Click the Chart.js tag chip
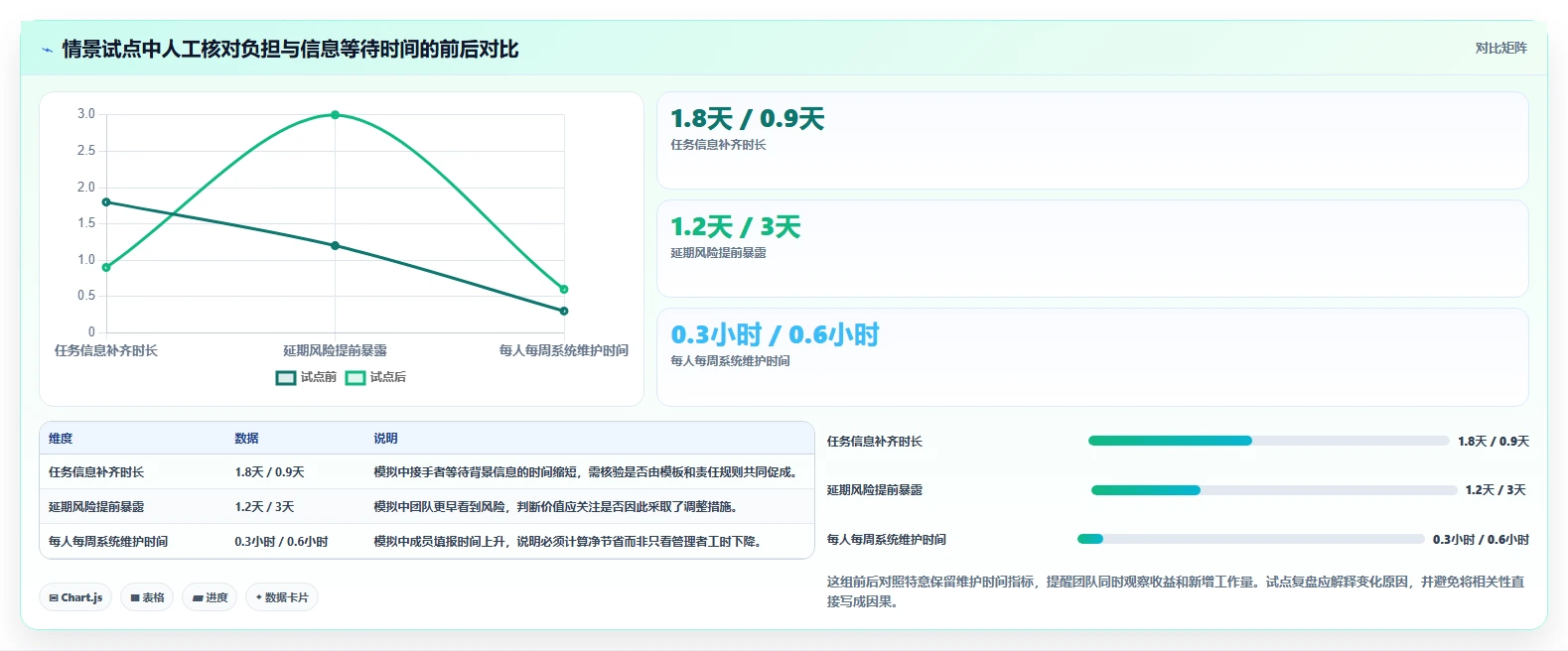The height and width of the screenshot is (651, 1568). (x=75, y=597)
